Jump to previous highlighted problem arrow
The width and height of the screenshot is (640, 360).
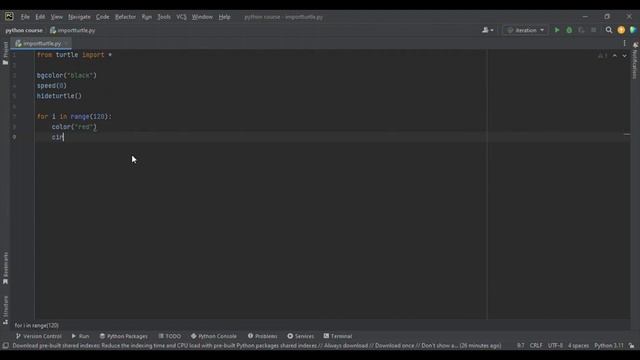[x=615, y=56]
